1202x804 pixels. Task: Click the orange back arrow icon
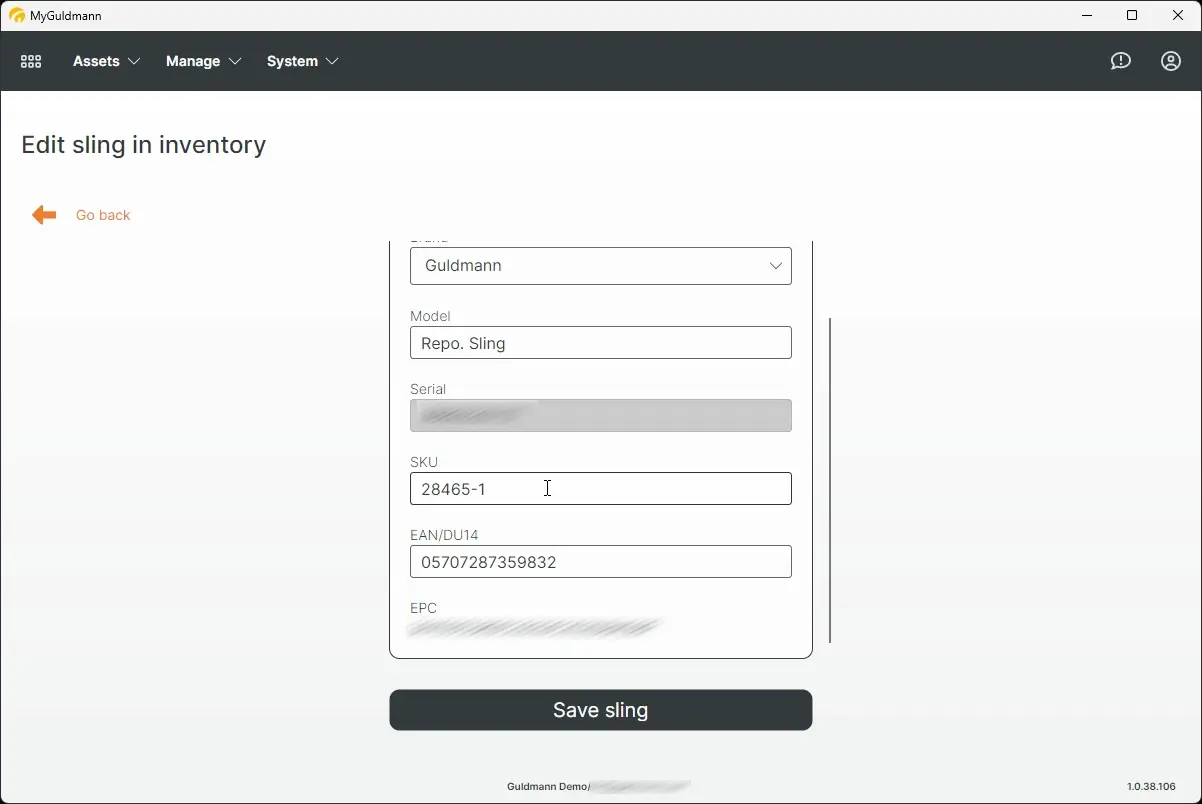click(43, 214)
